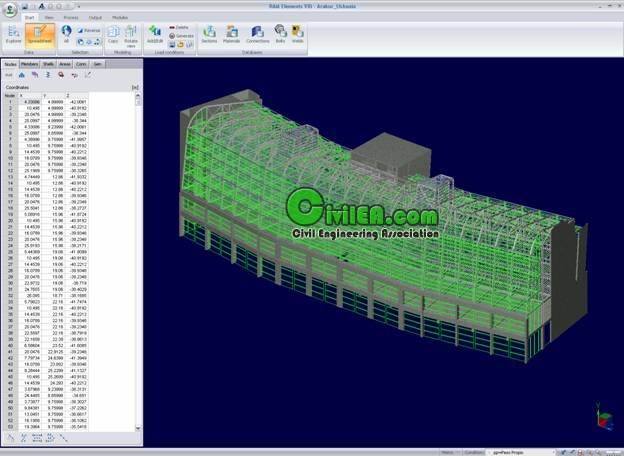Click the Z column header
The width and height of the screenshot is (624, 456).
76,95
